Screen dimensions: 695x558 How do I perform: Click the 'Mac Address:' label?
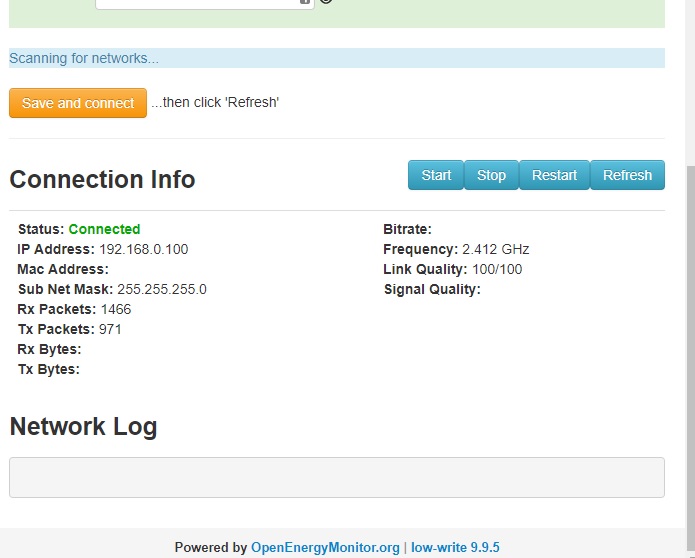(63, 269)
